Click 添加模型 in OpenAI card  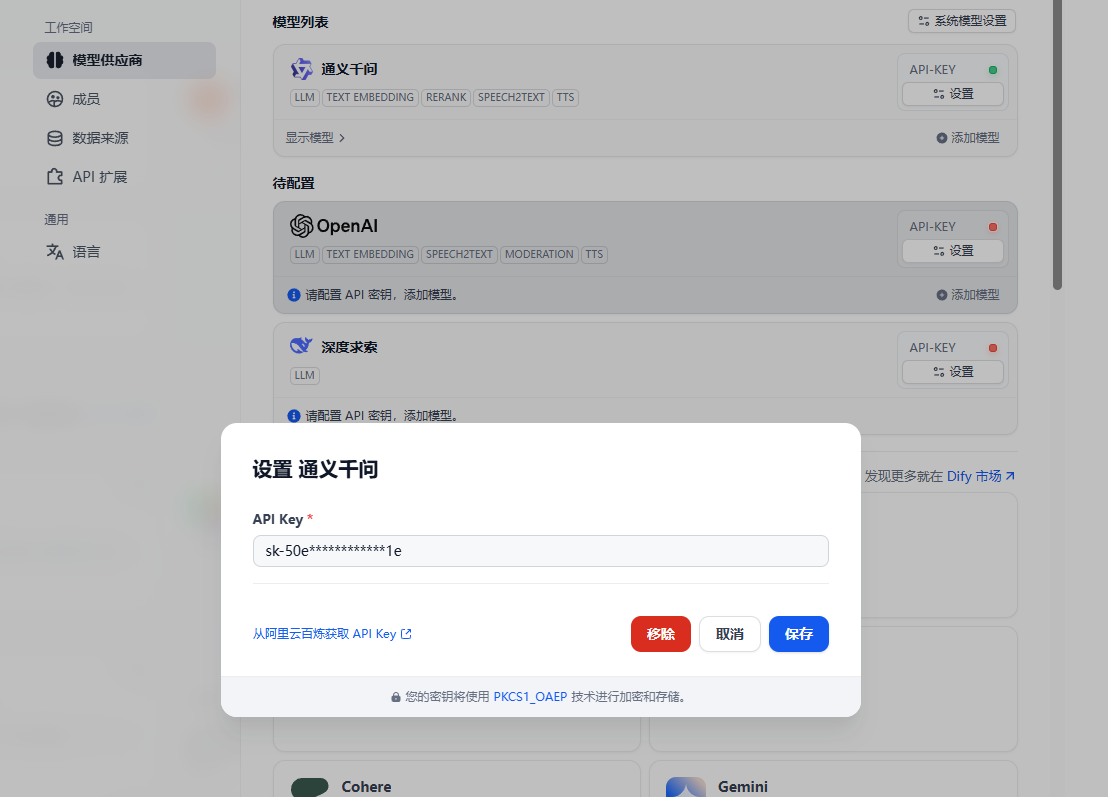968,295
